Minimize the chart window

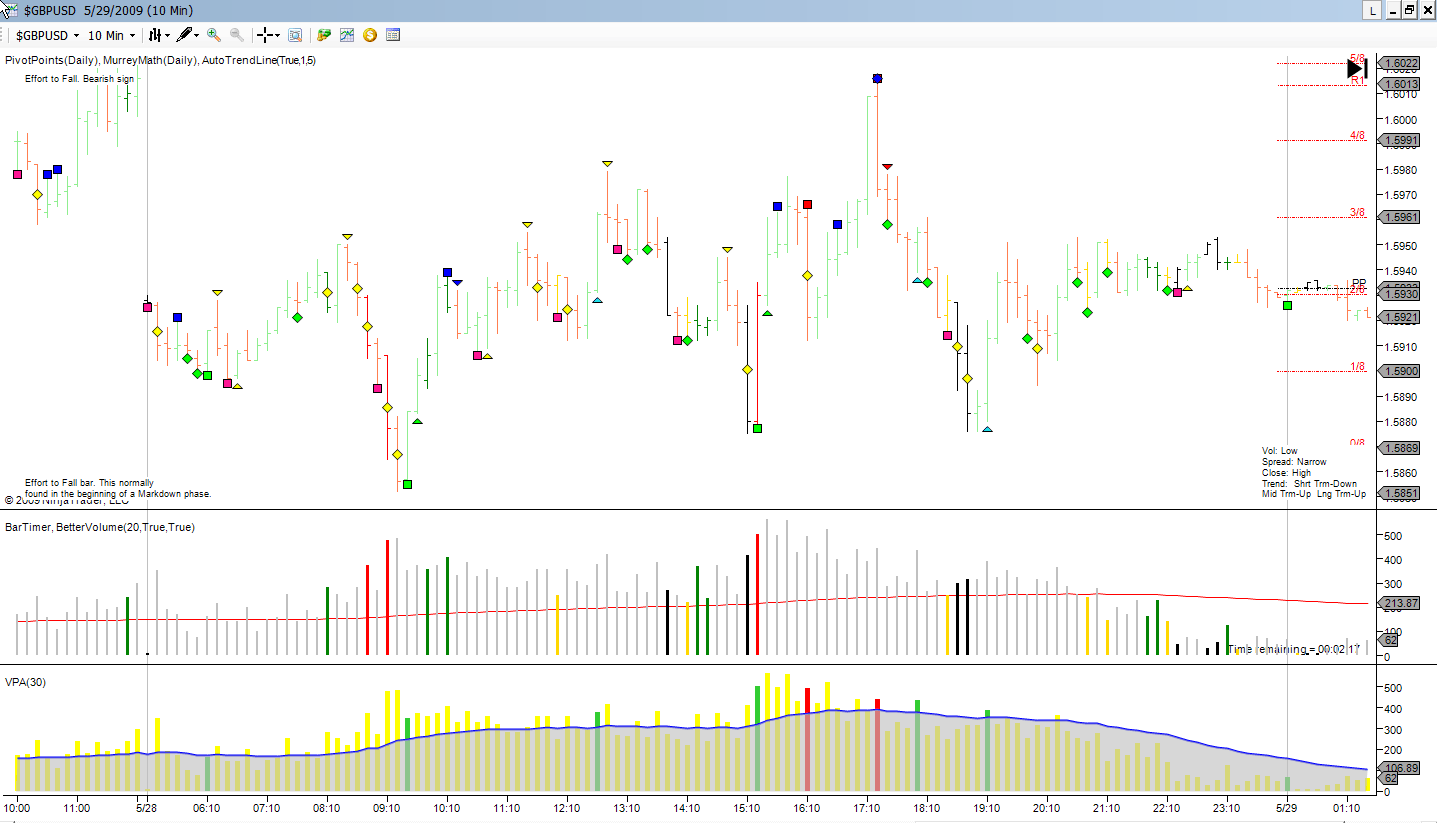(x=1393, y=10)
